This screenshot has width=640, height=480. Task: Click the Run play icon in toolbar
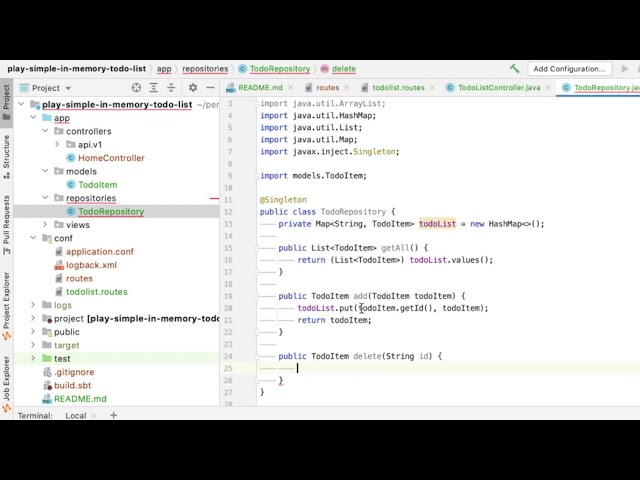click(624, 69)
